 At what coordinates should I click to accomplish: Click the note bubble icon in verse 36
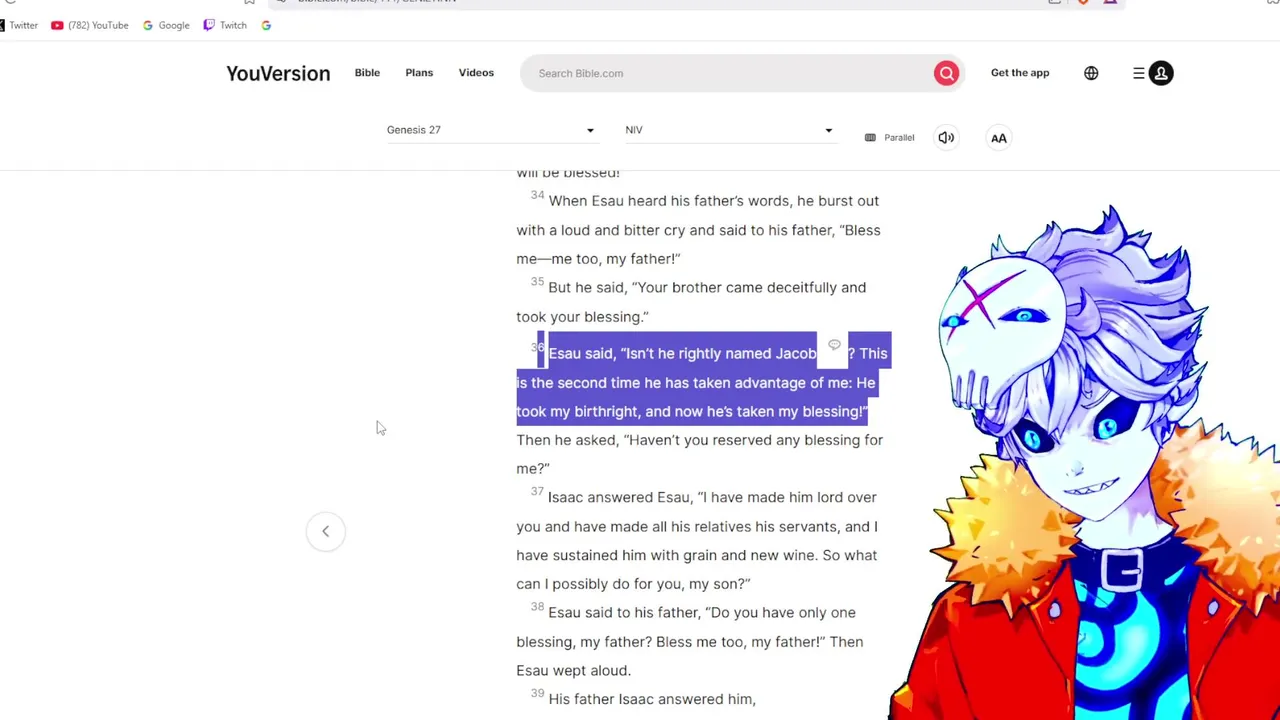(834, 345)
